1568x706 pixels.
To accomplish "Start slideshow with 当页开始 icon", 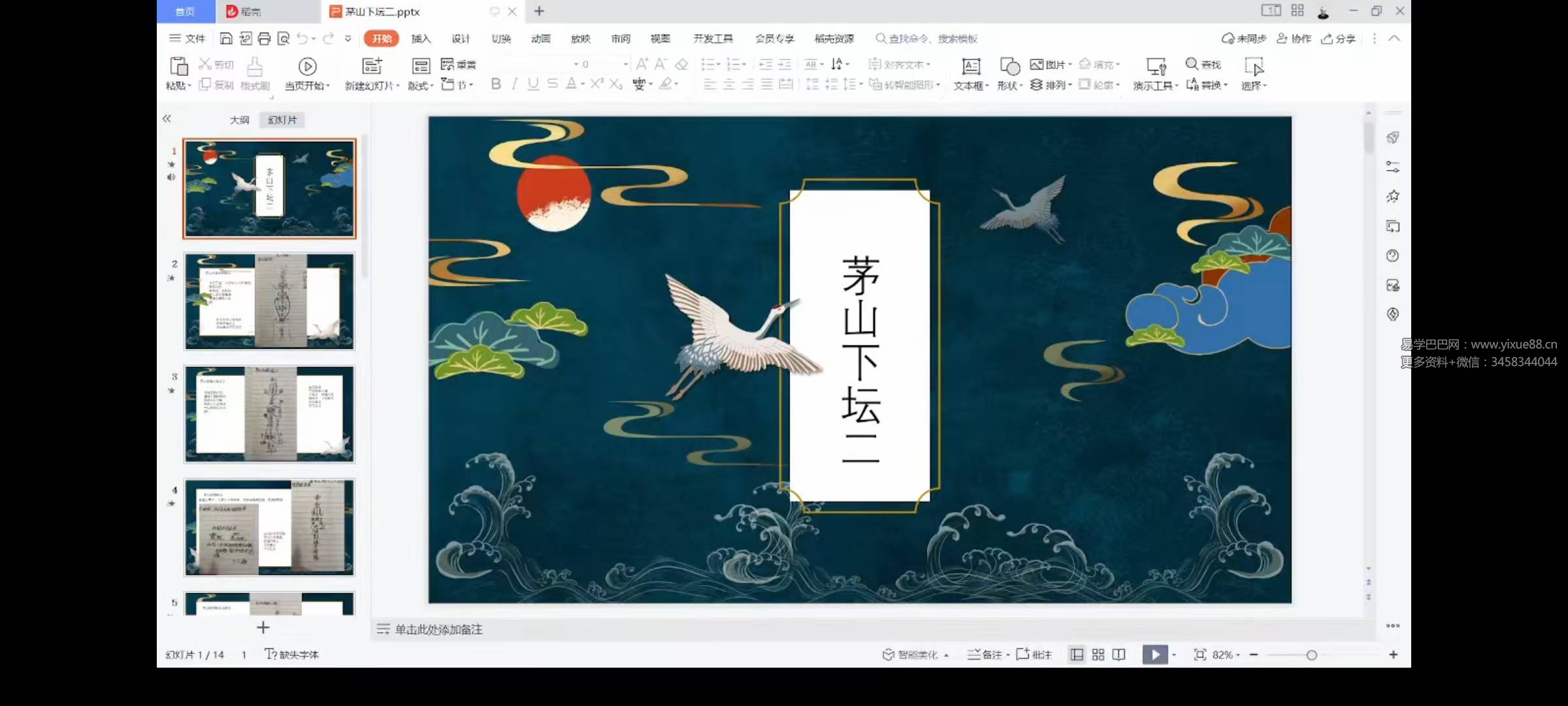I will coord(306,67).
